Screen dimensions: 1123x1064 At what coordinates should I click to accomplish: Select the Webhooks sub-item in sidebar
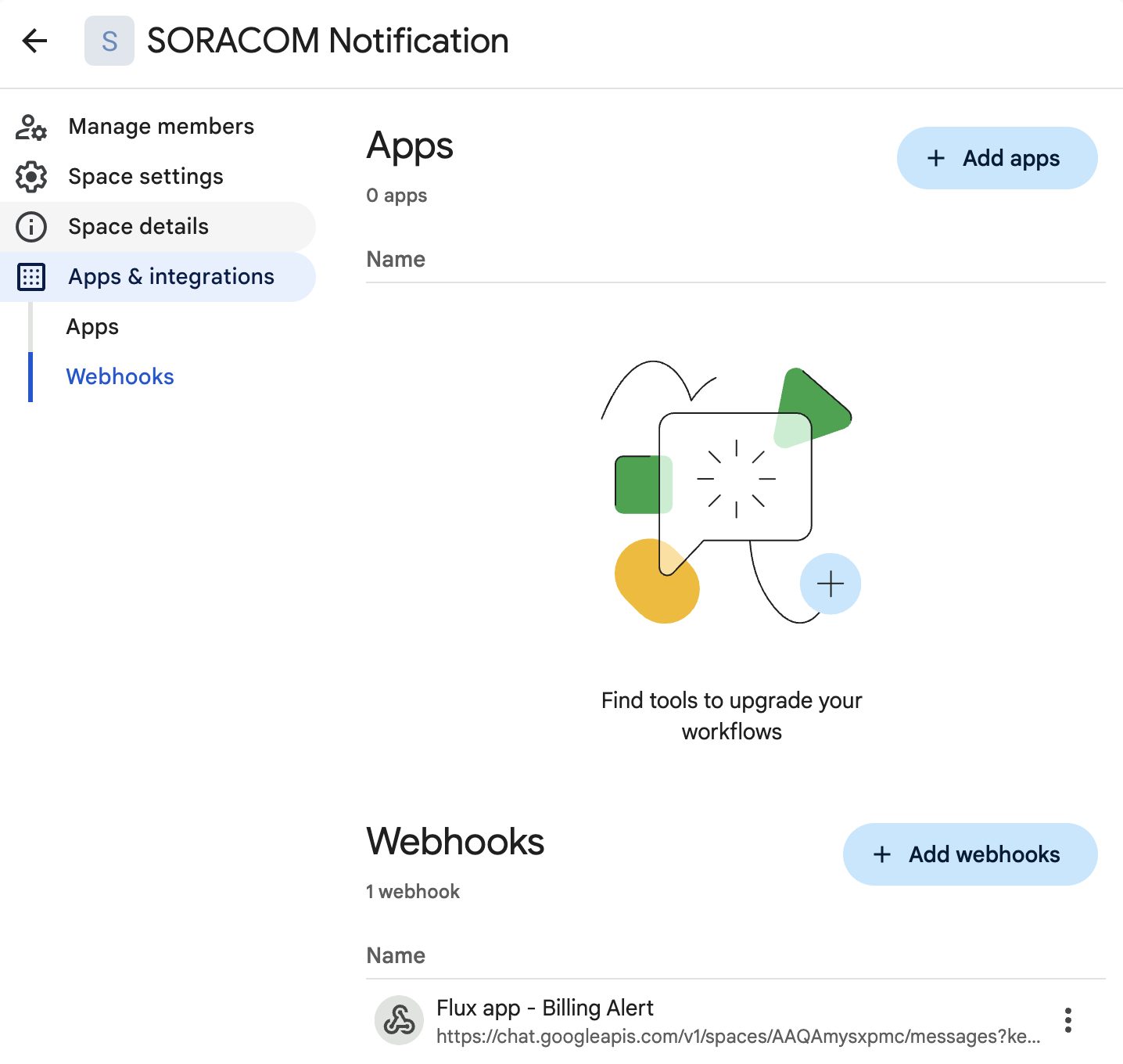[x=120, y=377]
